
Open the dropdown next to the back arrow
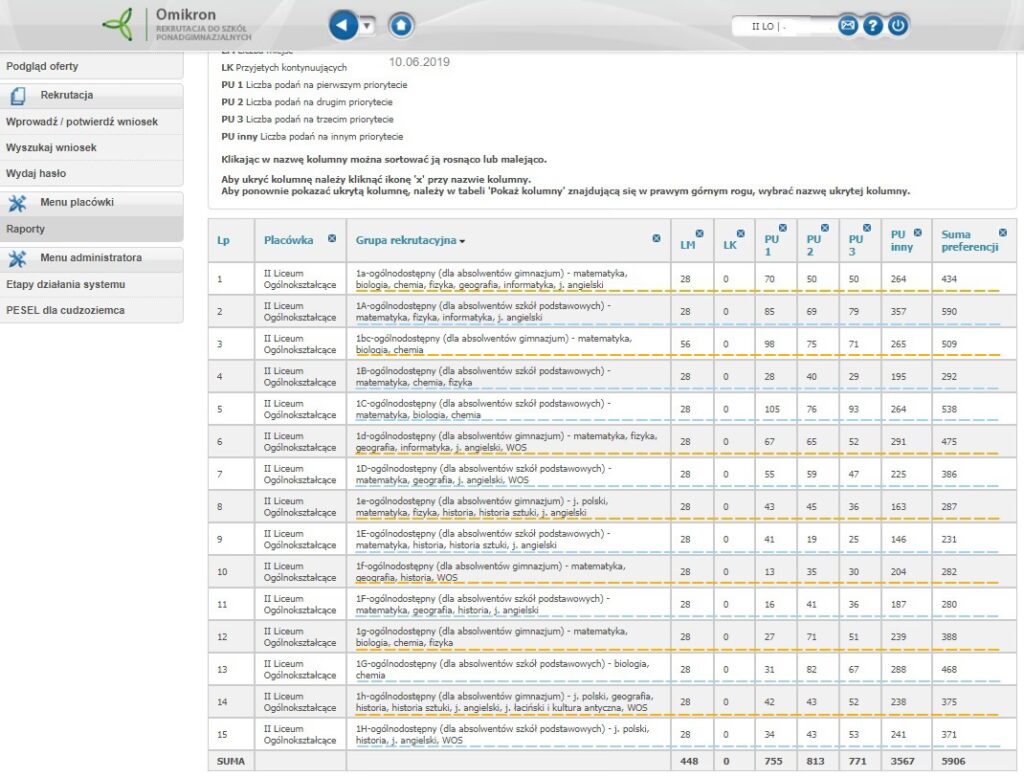tap(367, 26)
